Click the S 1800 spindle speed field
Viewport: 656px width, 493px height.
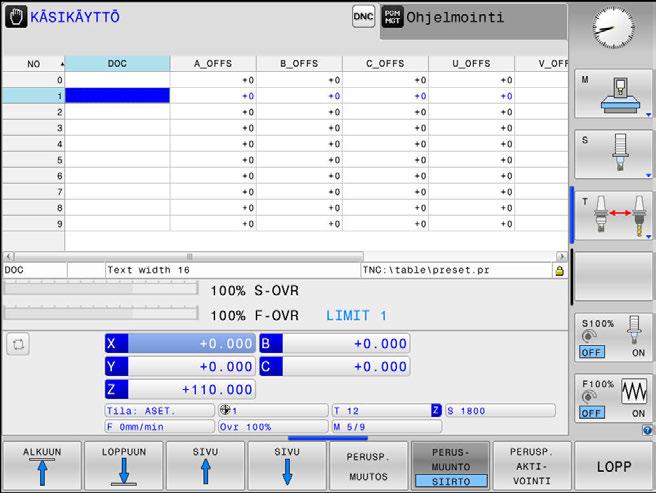pos(500,411)
